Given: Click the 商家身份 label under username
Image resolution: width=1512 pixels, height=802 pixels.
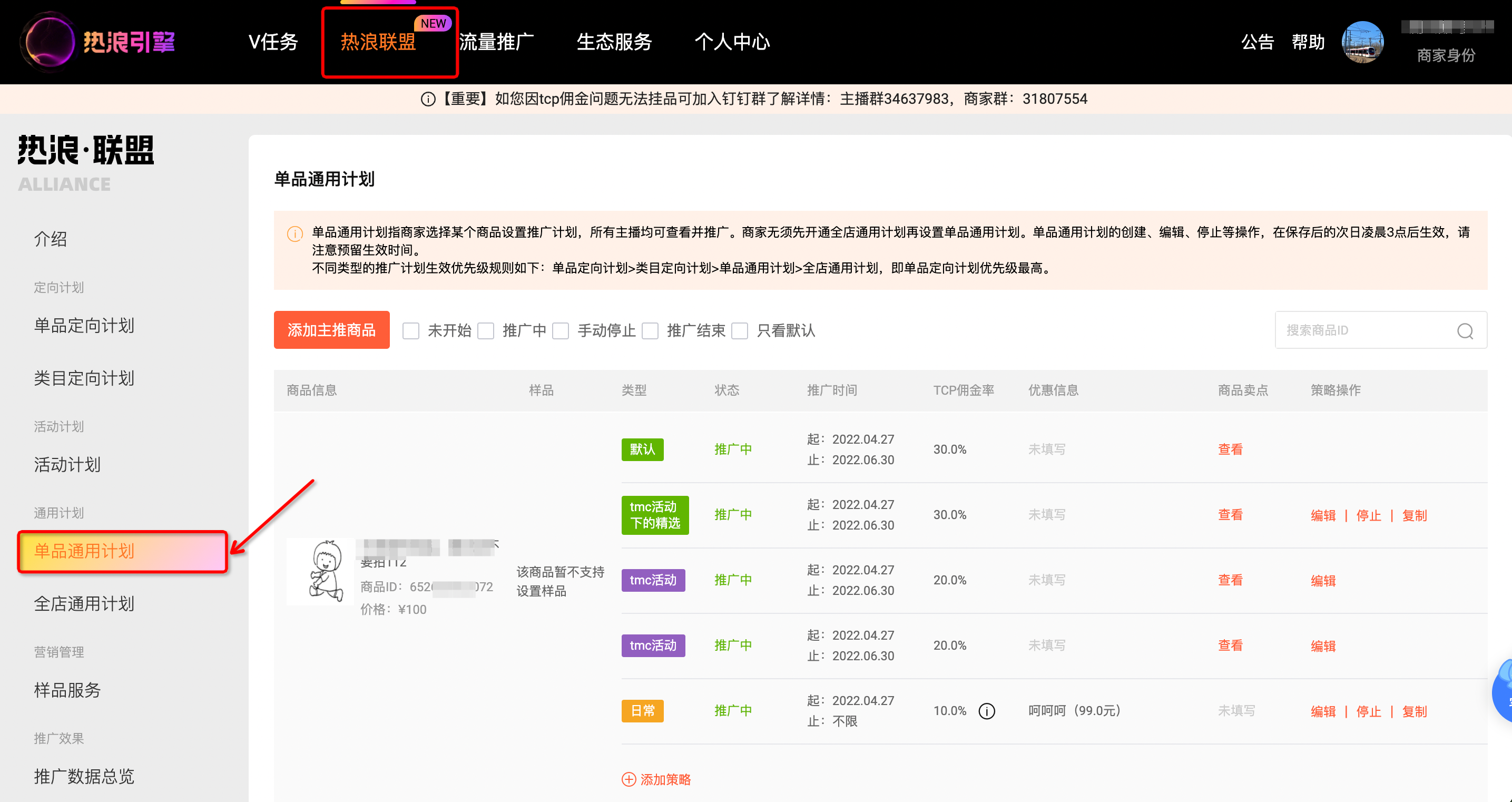Looking at the screenshot, I should pyautogui.click(x=1446, y=55).
